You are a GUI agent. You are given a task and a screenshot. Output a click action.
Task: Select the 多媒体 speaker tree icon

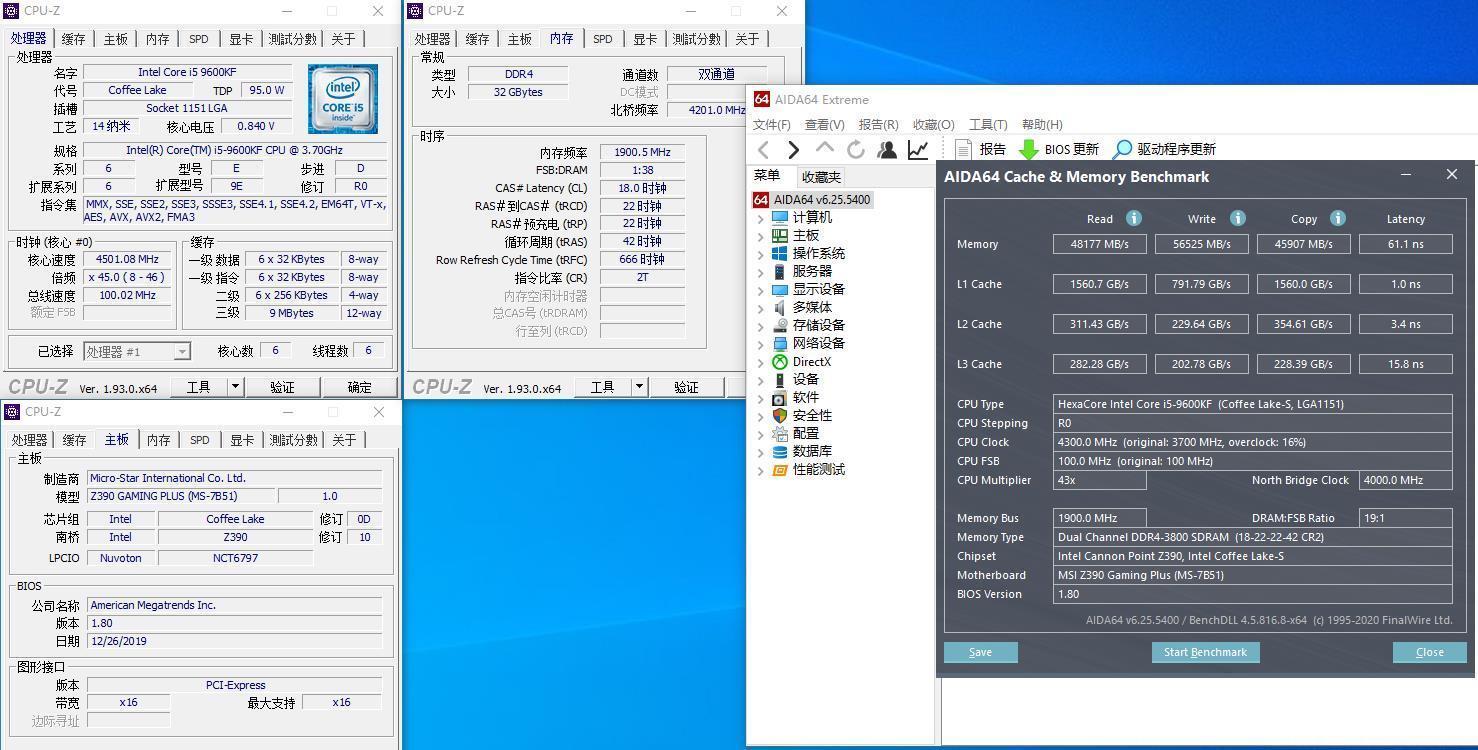click(x=780, y=307)
